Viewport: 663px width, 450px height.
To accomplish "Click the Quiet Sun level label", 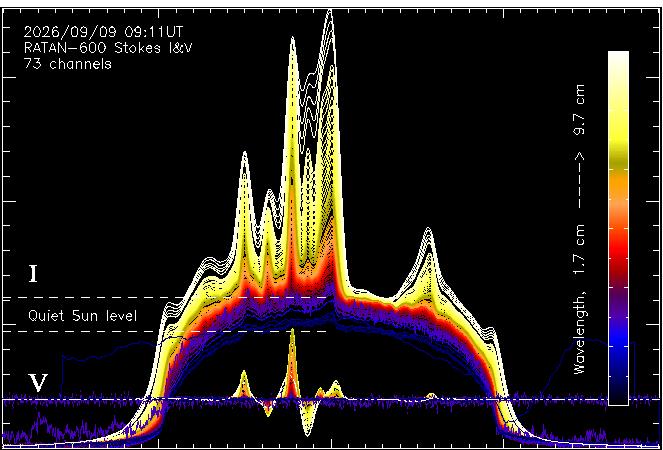I will tap(82, 316).
